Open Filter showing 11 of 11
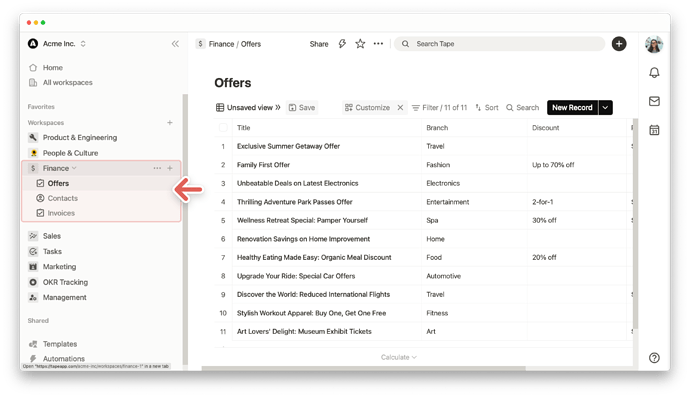Image resolution: width=690 pixels, height=396 pixels. [x=439, y=108]
